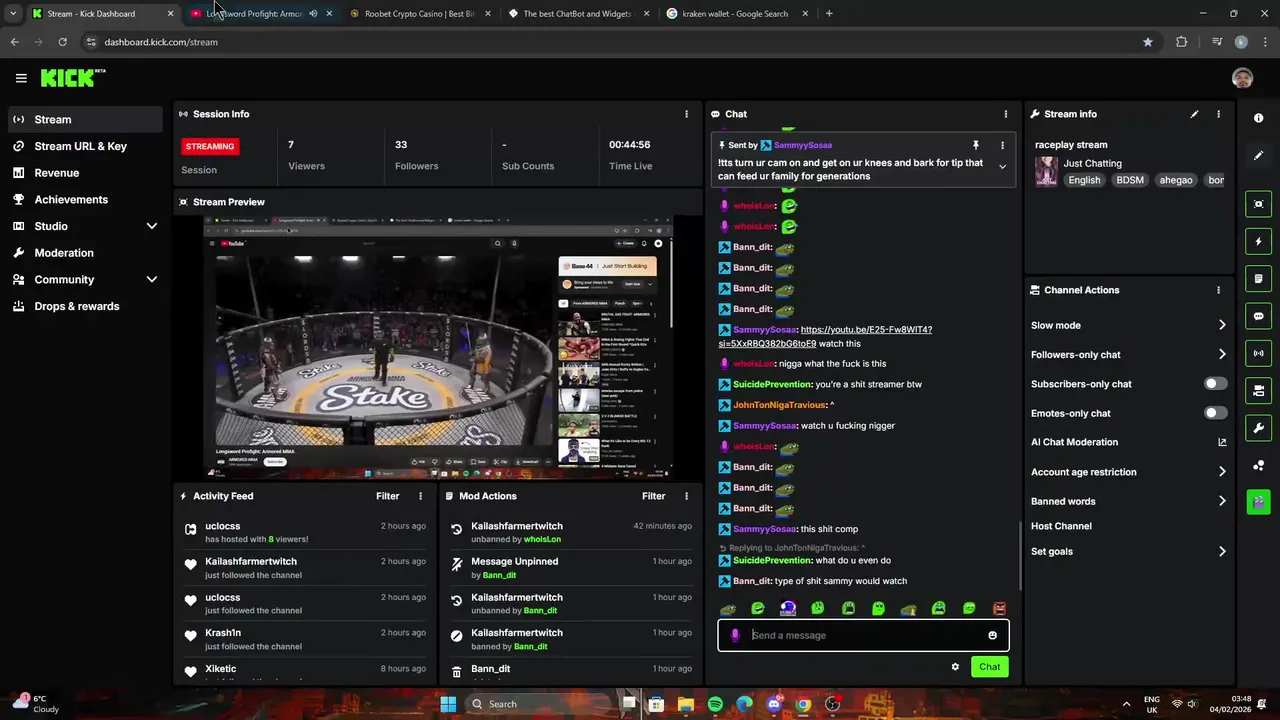
Task: Expand Banned words settings
Action: click(1222, 501)
